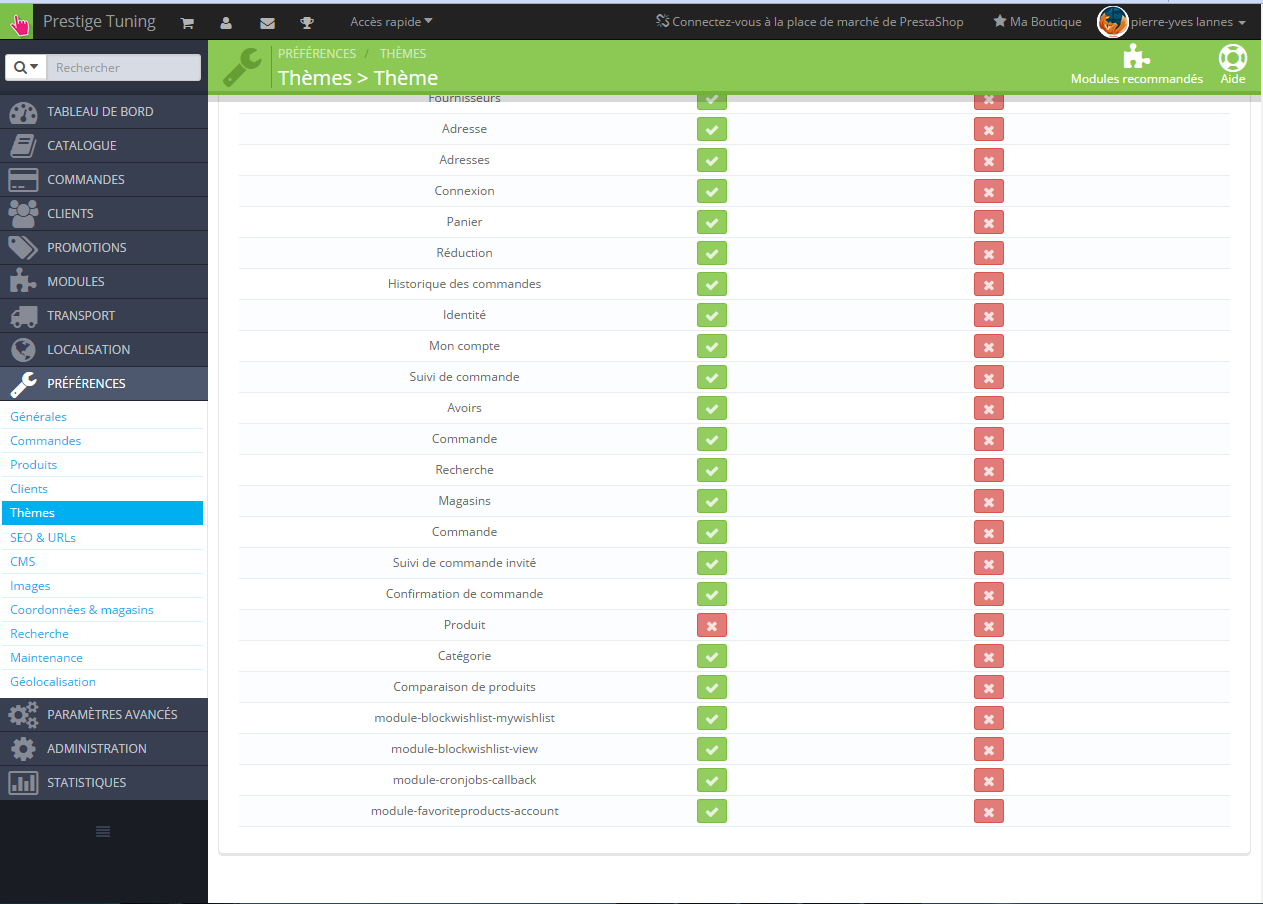Open the trophy icon in top bar

click(x=307, y=22)
